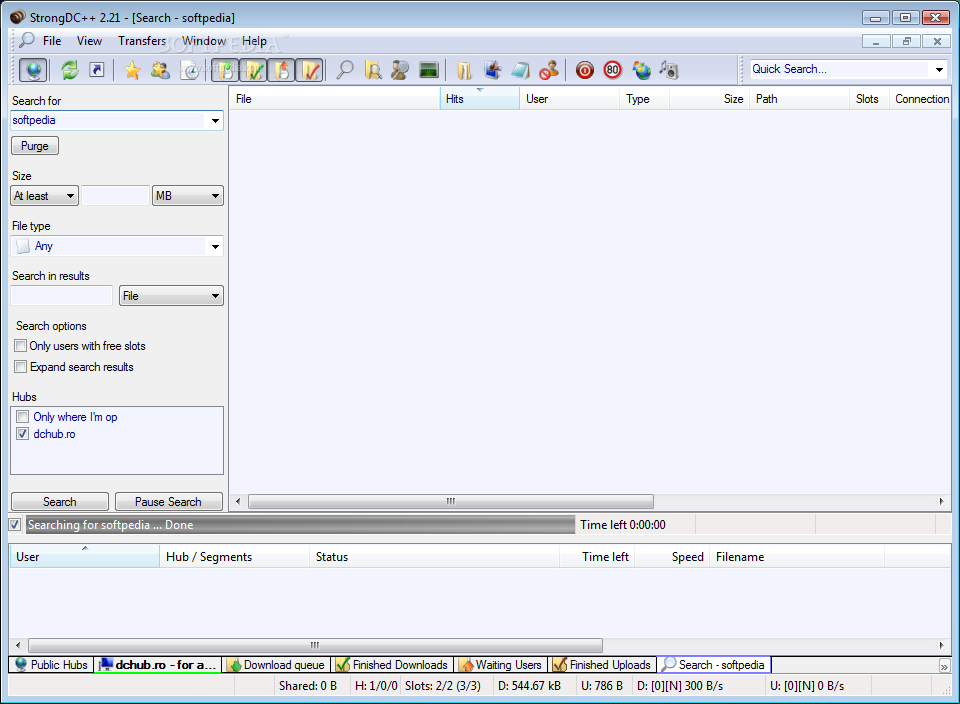Switch to the Public Hubs tab

51,665
